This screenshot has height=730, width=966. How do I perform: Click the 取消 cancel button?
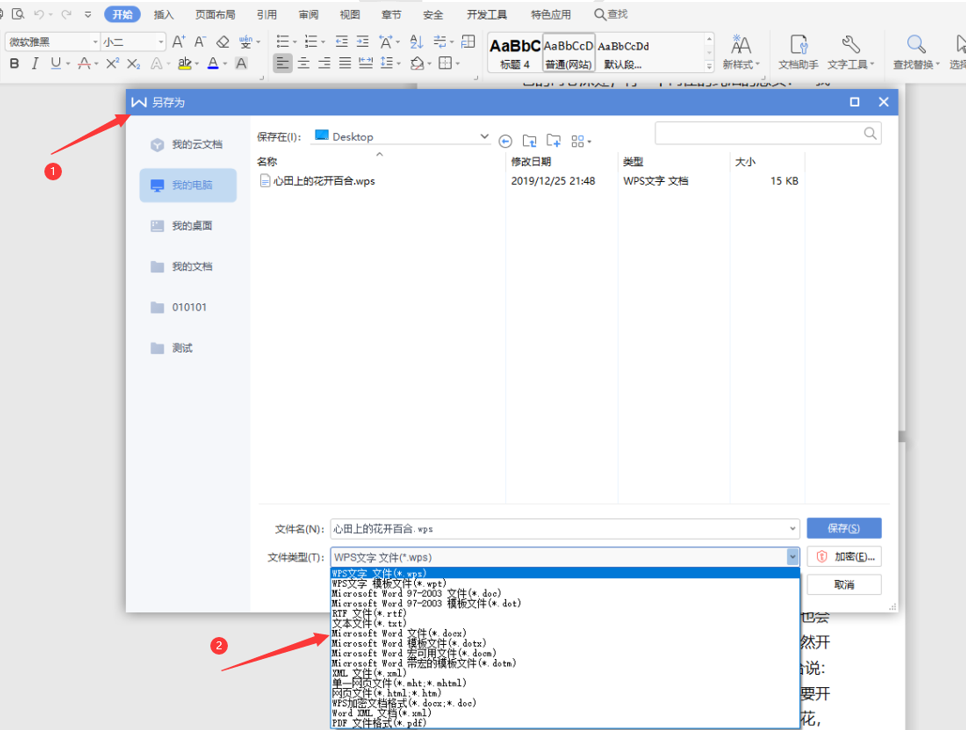pos(843,585)
